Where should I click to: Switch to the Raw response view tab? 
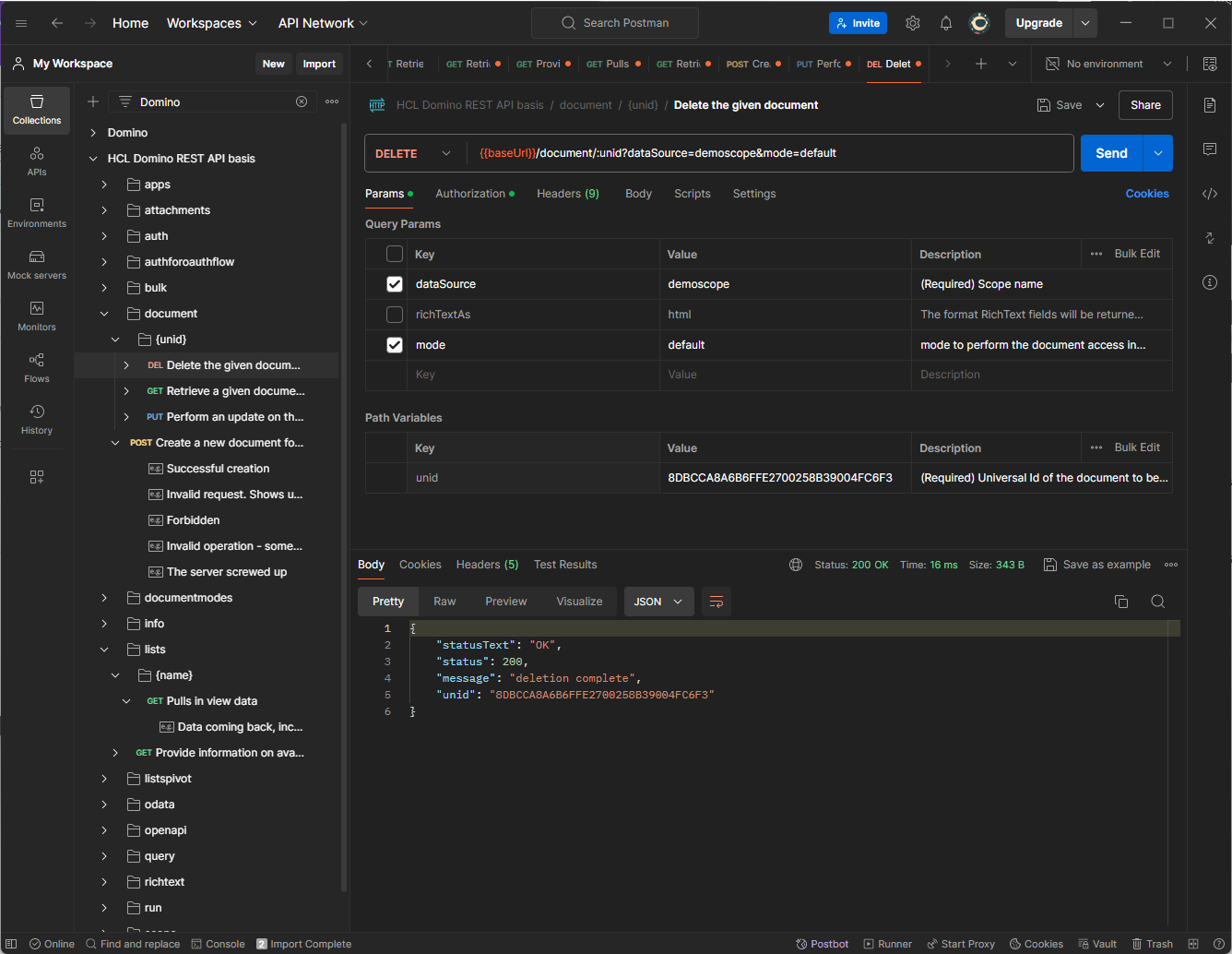444,602
